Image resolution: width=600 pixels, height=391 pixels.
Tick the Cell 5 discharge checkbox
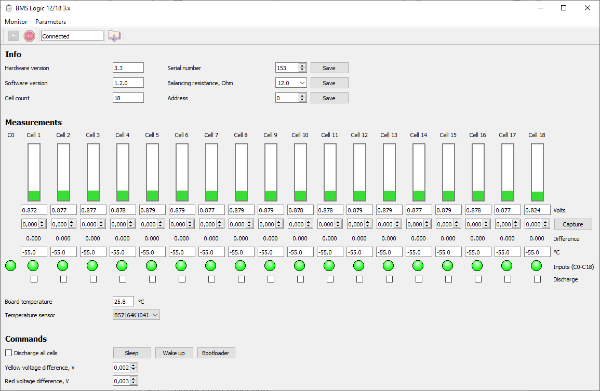click(x=152, y=279)
